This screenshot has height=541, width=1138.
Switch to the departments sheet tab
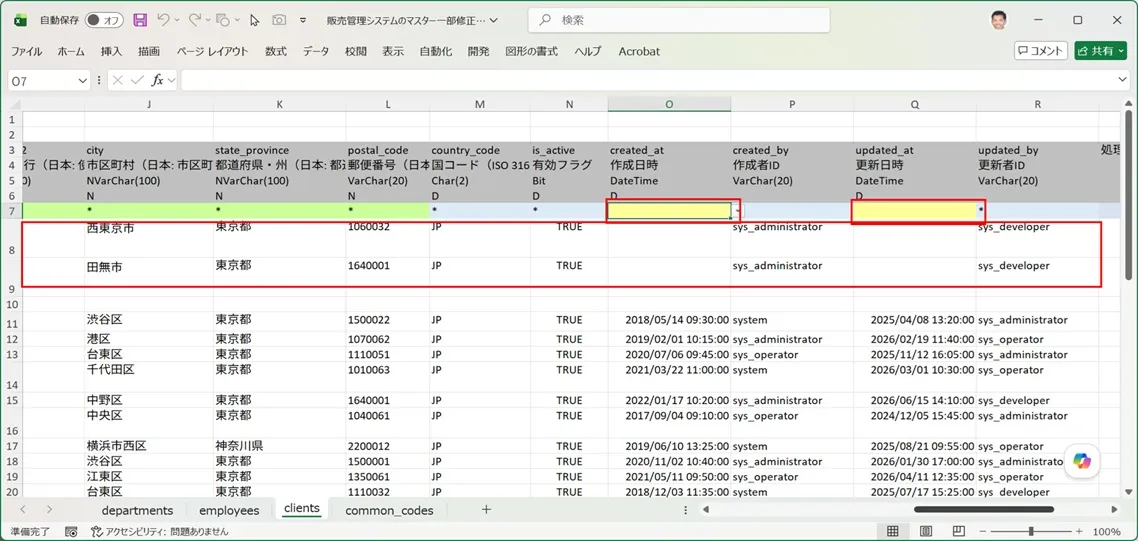coord(137,510)
